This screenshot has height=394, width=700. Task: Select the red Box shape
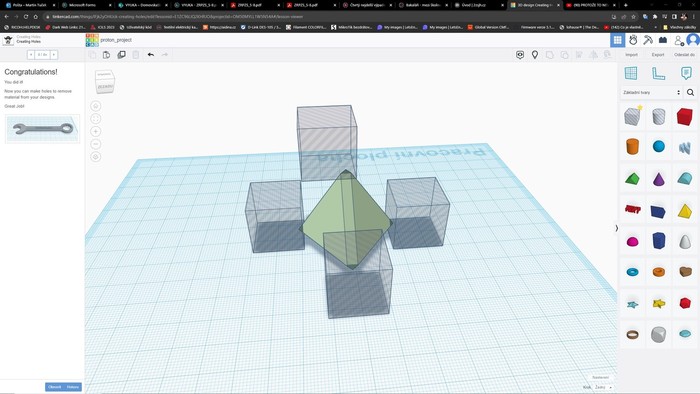click(684, 116)
